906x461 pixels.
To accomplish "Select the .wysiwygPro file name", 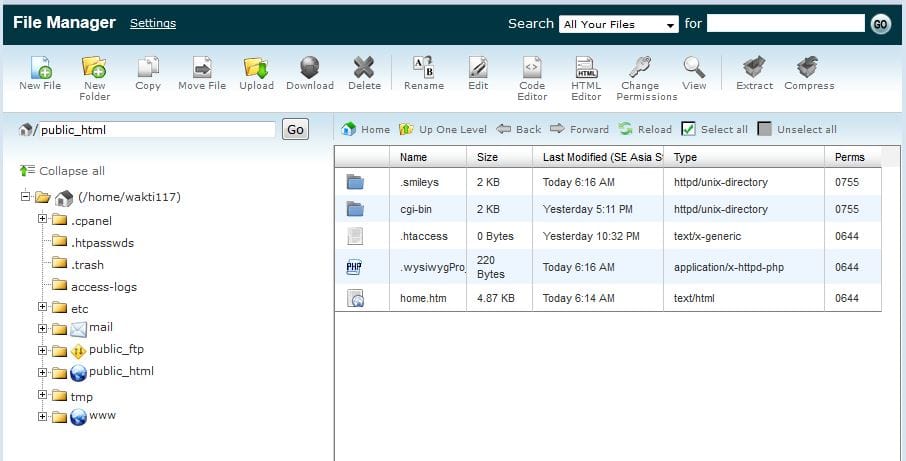I will click(x=432, y=267).
